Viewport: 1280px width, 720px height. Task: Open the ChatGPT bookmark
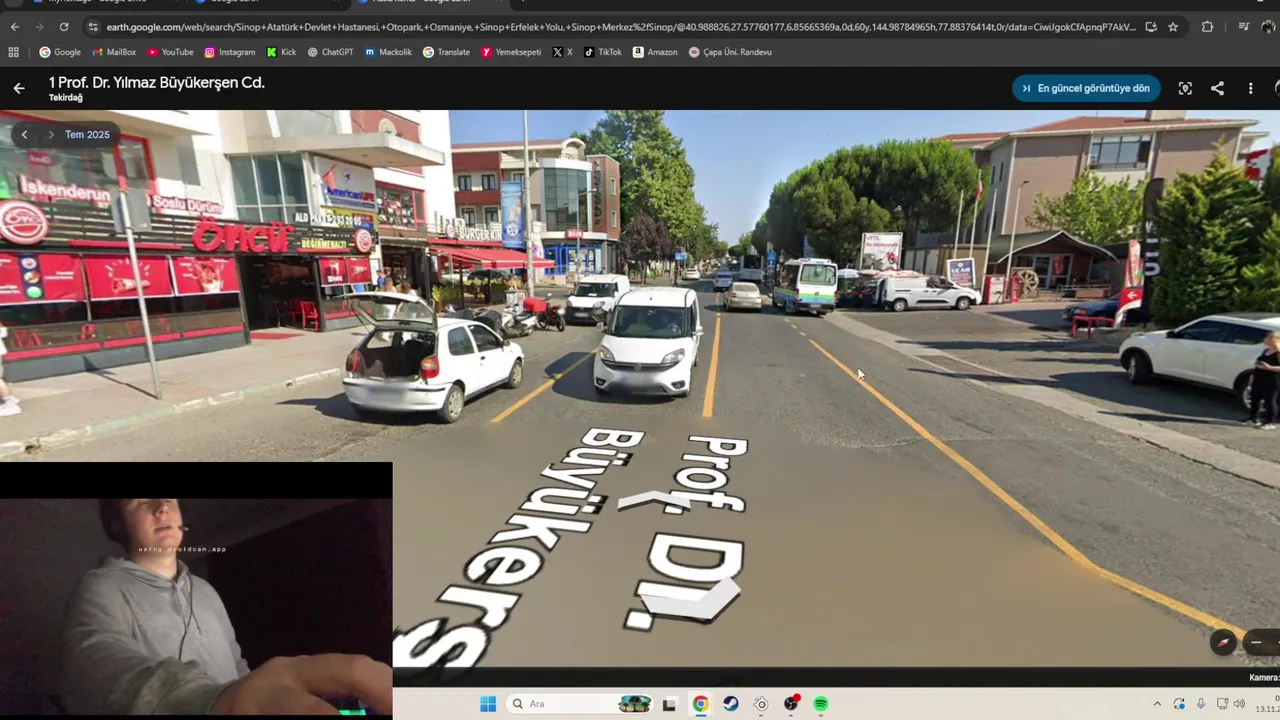[330, 52]
